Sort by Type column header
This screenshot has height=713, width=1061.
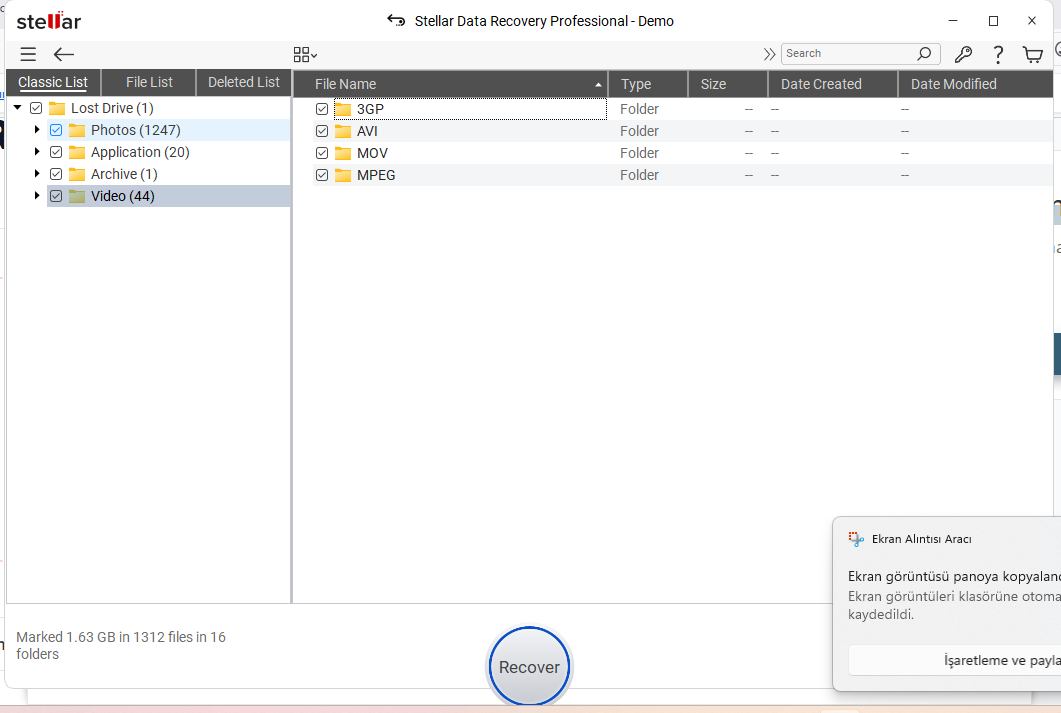(648, 84)
